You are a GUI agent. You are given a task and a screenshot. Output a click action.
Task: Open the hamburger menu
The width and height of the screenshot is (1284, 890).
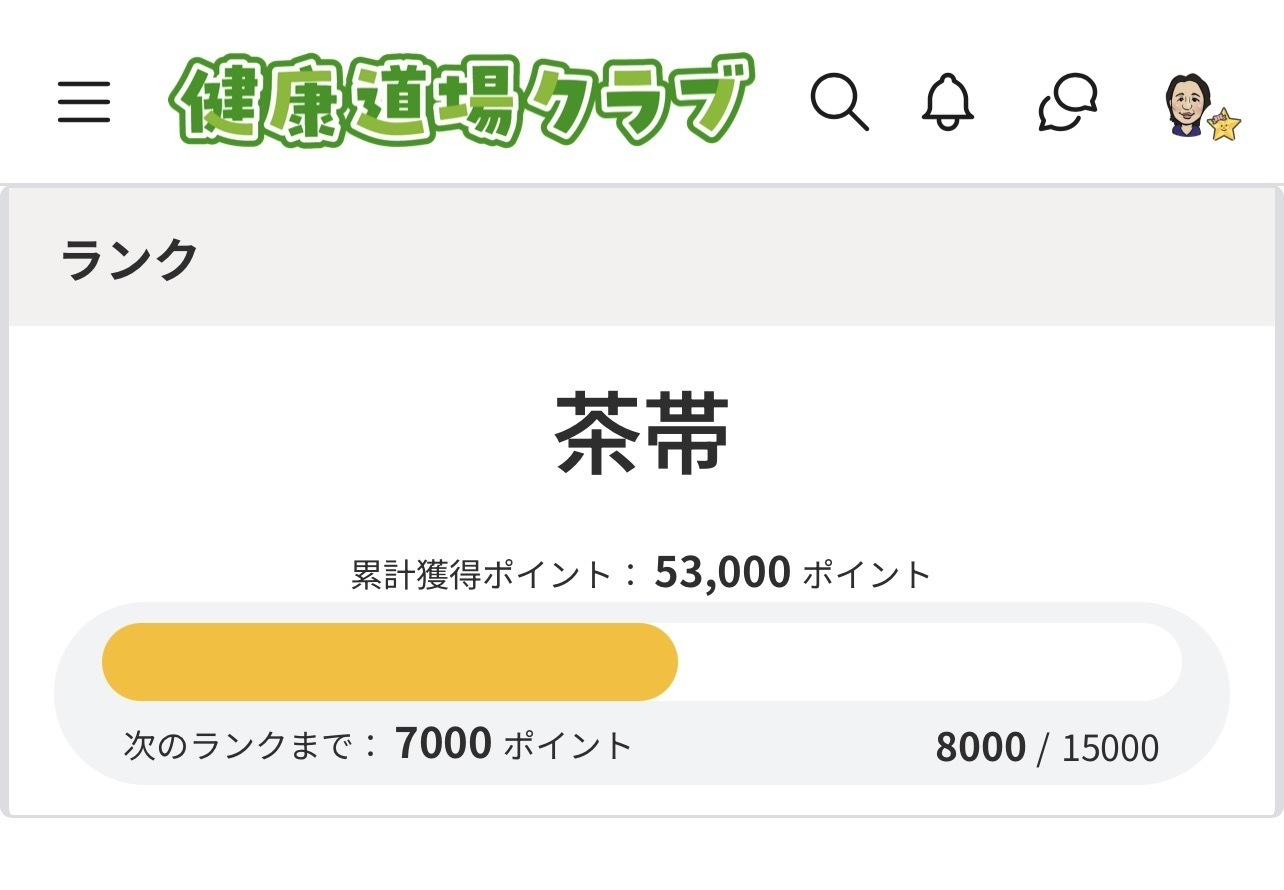click(84, 103)
